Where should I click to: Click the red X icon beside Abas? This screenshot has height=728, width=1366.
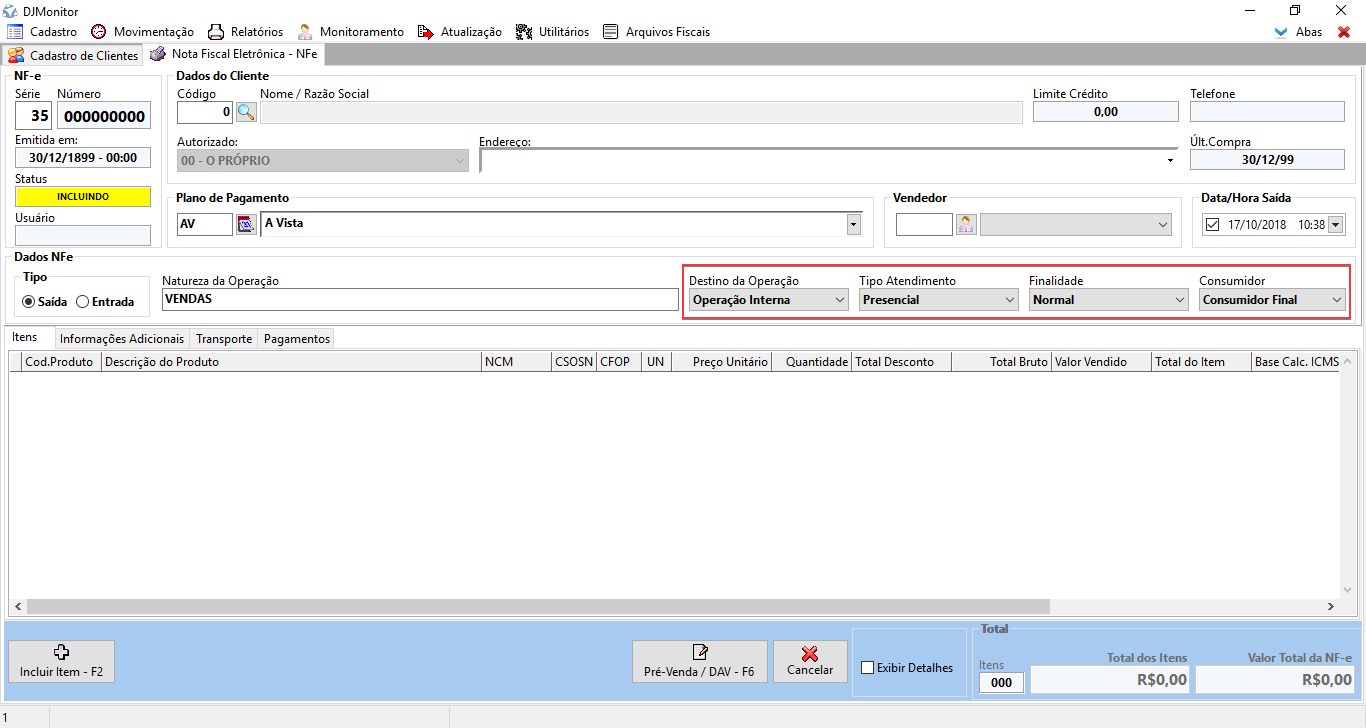point(1344,32)
